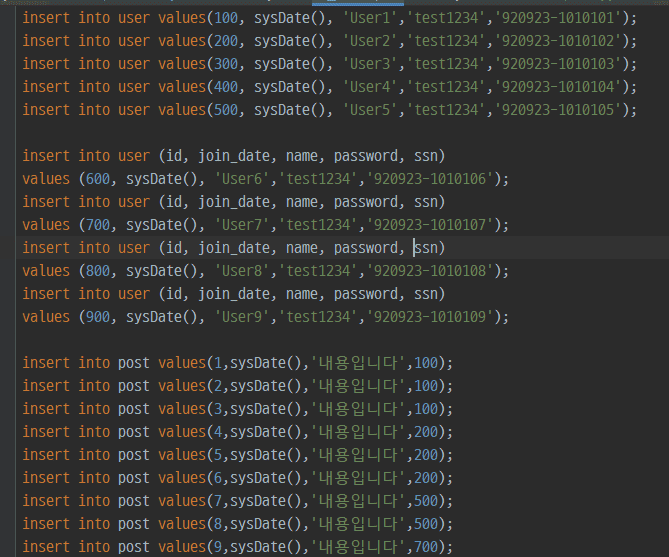Click 'join_date' on the highlighted caret line
Screen dimensions: 669x557
pos(234,248)
